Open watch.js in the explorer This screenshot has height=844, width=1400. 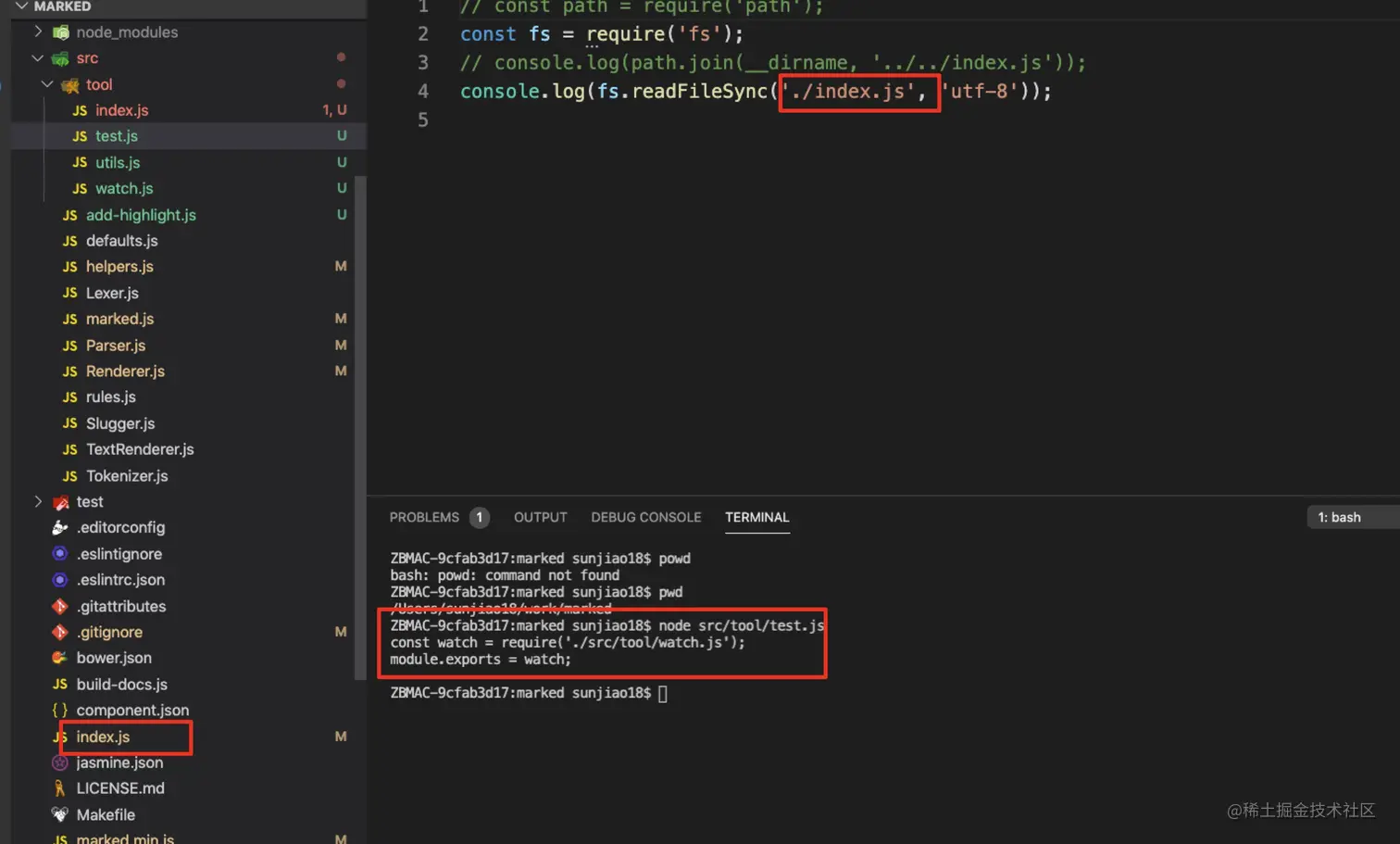(124, 189)
